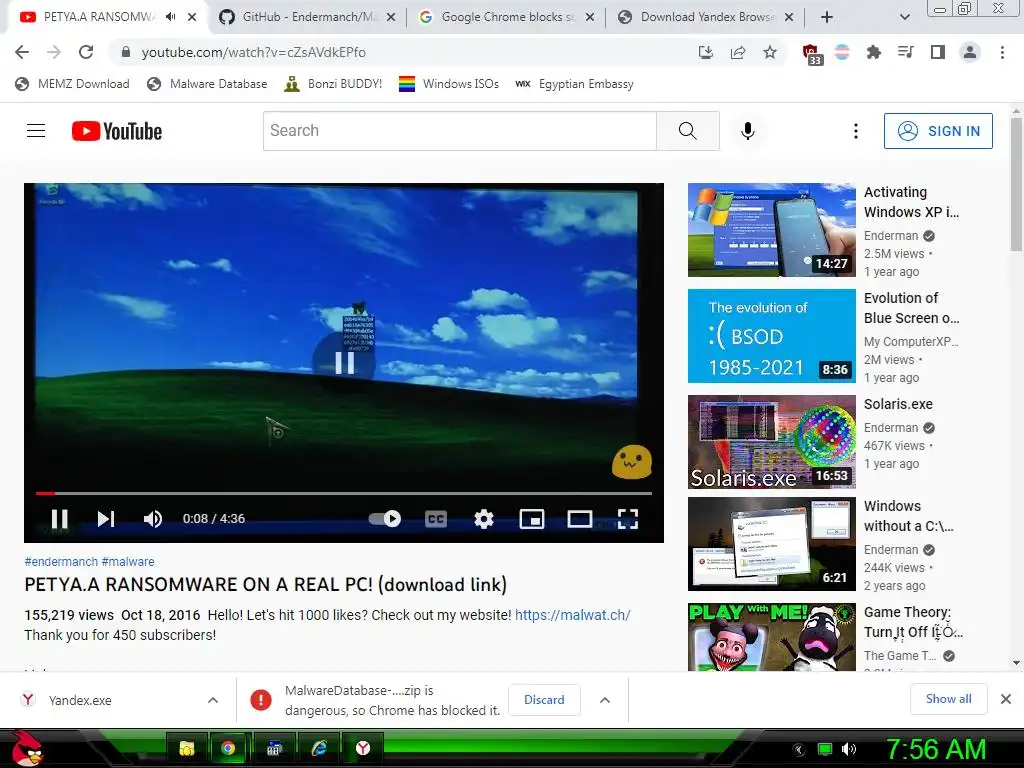Click the #endermanch hashtag
Viewport: 1024px width, 768px height.
tap(61, 562)
